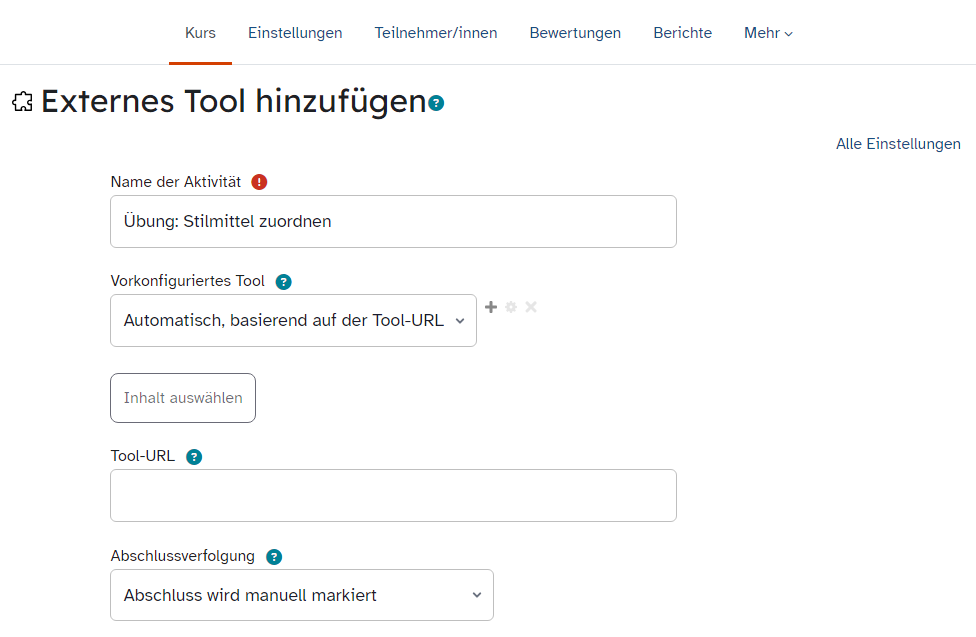The width and height of the screenshot is (976, 637).
Task: Open the Einstellungen tab
Action: click(x=295, y=33)
